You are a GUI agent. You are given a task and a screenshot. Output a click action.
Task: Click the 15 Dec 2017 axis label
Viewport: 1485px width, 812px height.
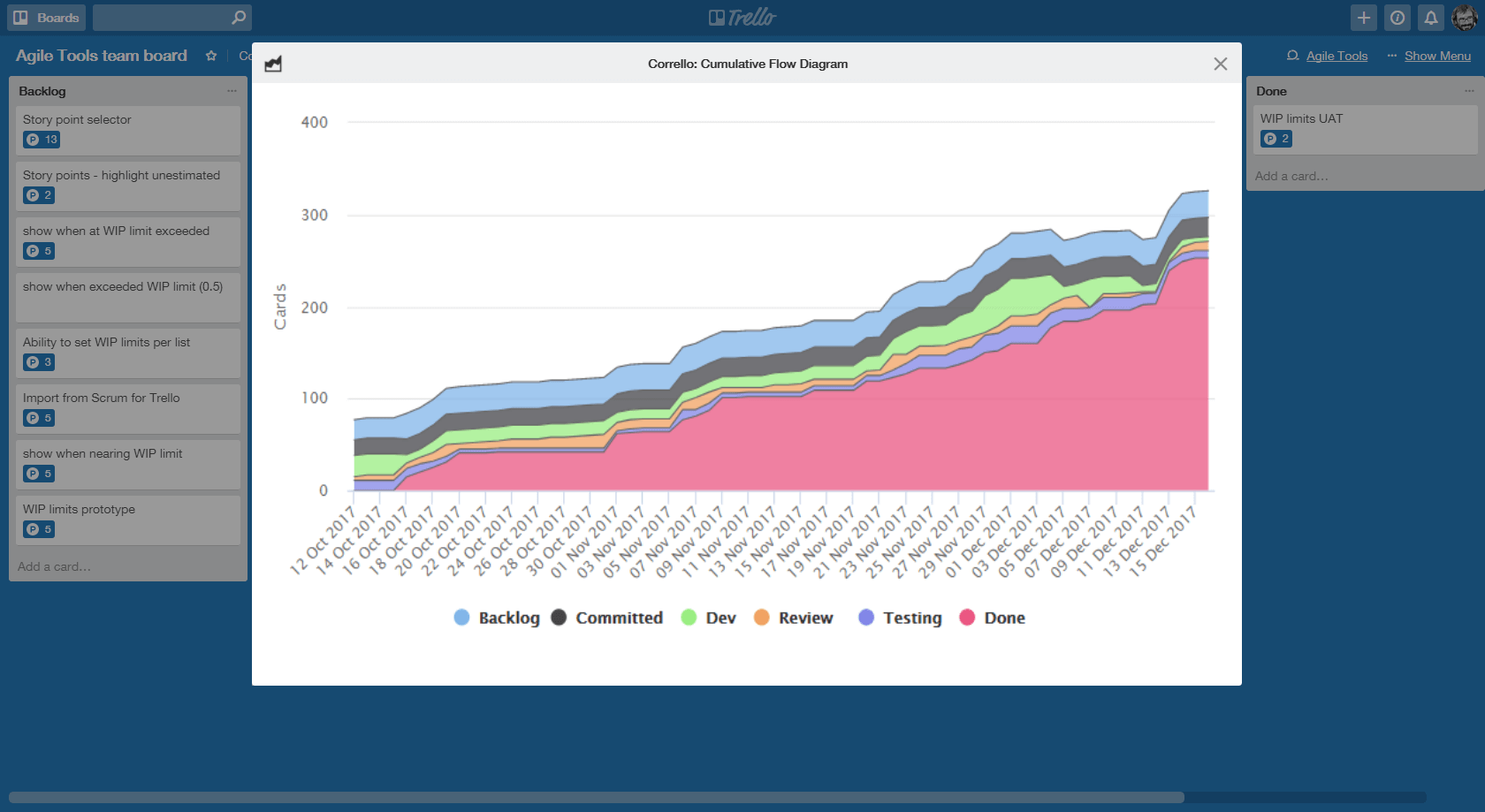[x=1163, y=540]
